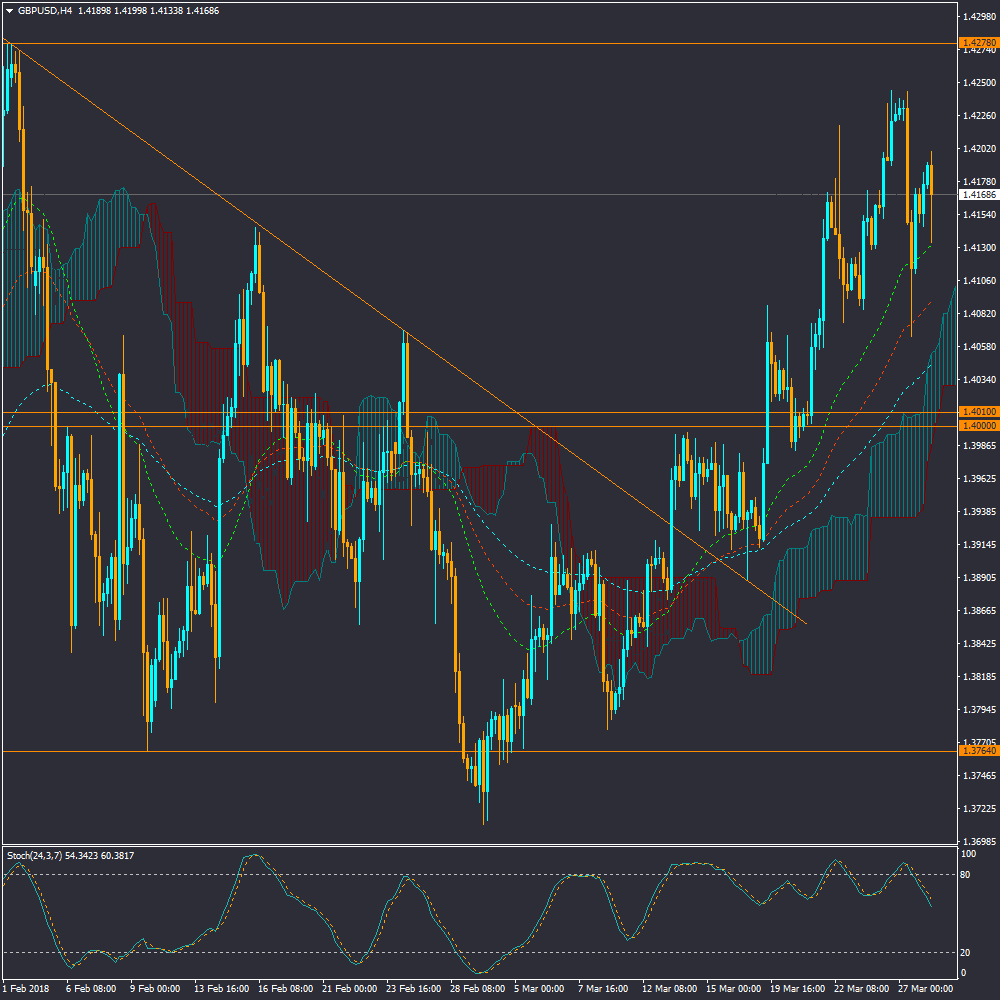The height and width of the screenshot is (1000, 1000).
Task: Click the 27 Mar 00:00 time label
Action: point(925,989)
